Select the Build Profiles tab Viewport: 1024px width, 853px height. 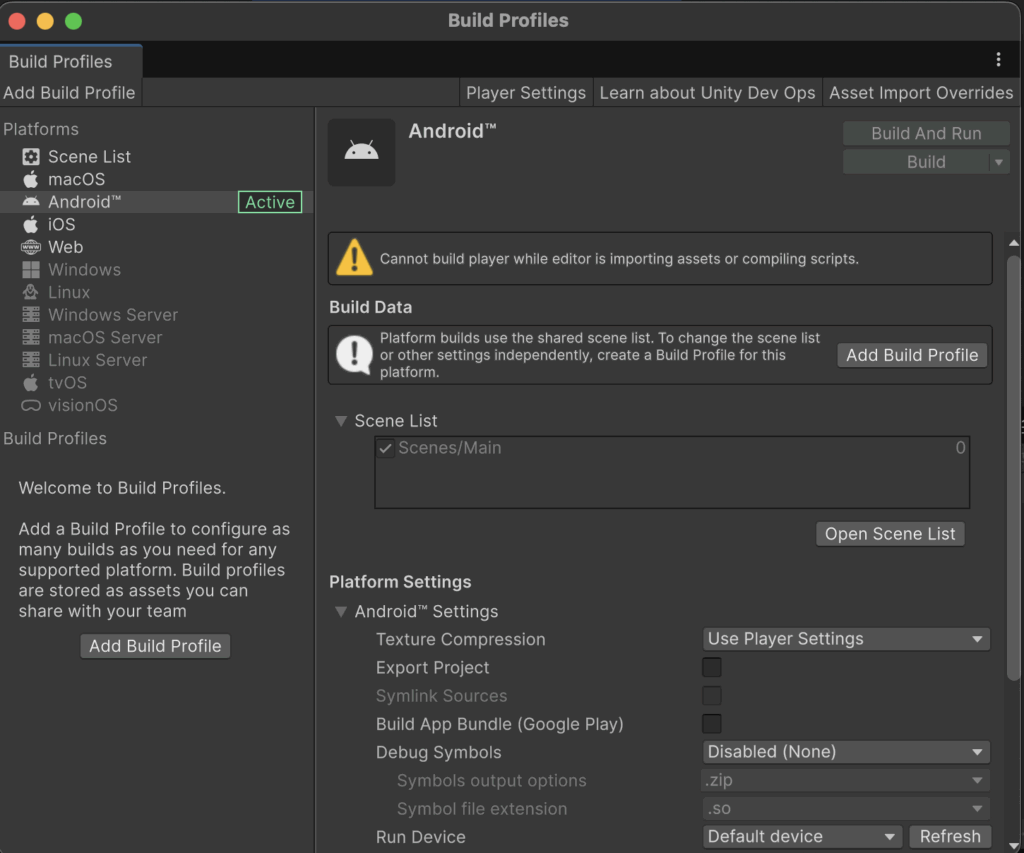click(x=71, y=61)
